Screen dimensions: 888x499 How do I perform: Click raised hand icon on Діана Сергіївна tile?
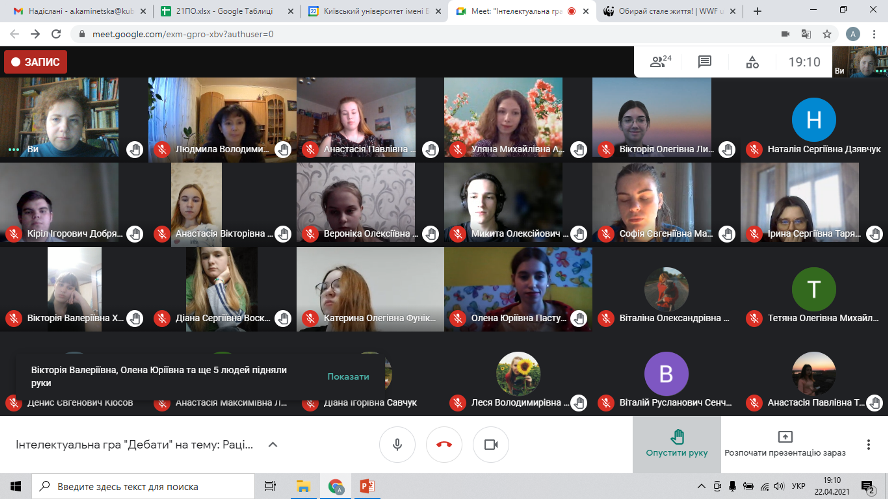point(283,318)
